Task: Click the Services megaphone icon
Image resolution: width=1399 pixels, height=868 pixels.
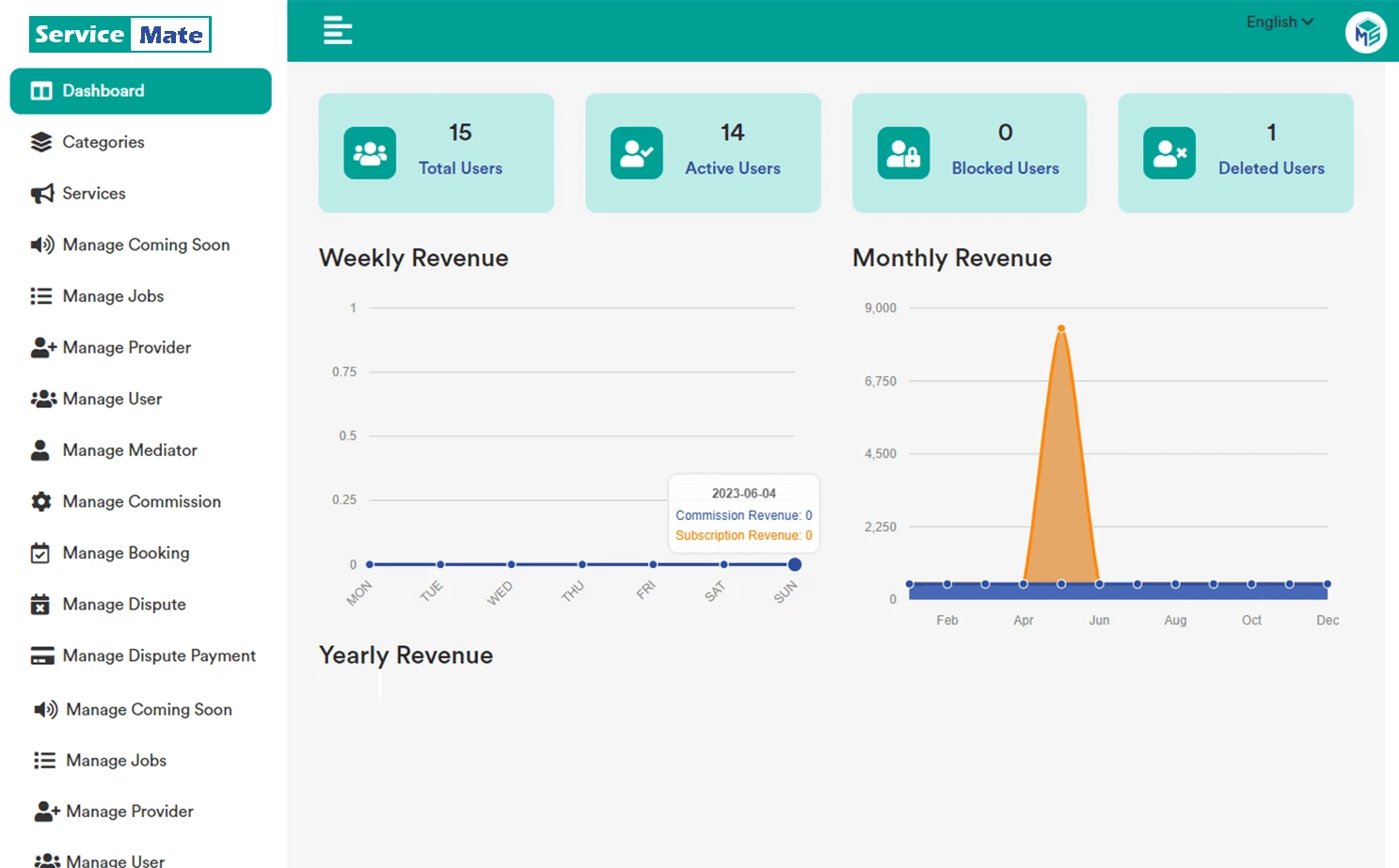Action: pyautogui.click(x=41, y=194)
